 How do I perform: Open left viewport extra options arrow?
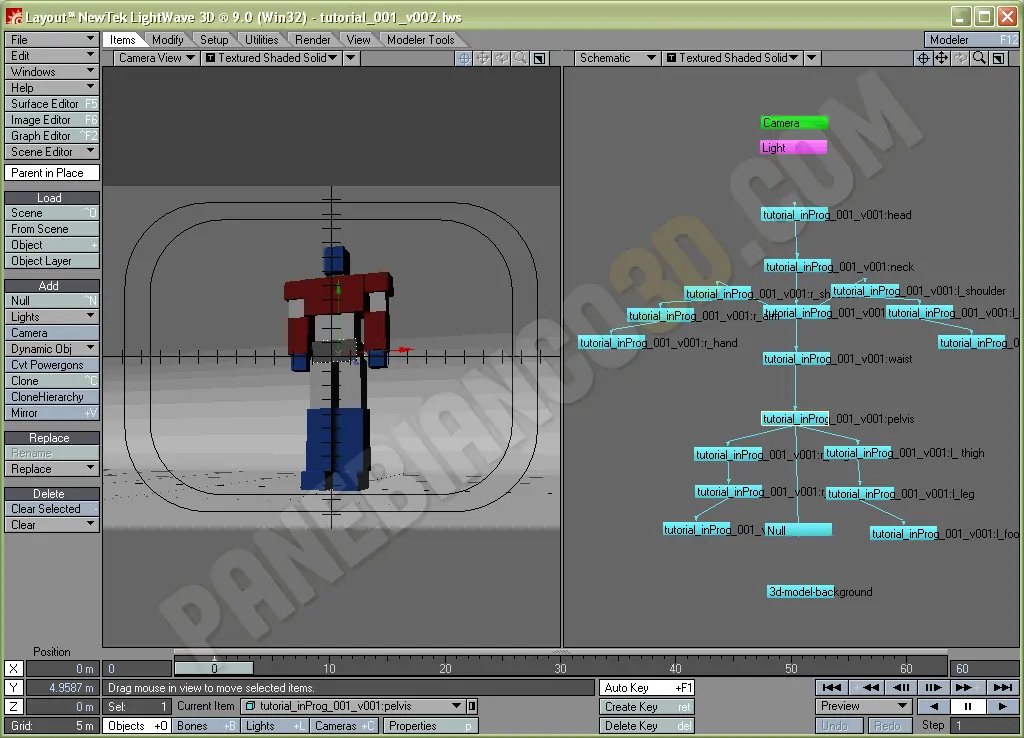click(351, 58)
